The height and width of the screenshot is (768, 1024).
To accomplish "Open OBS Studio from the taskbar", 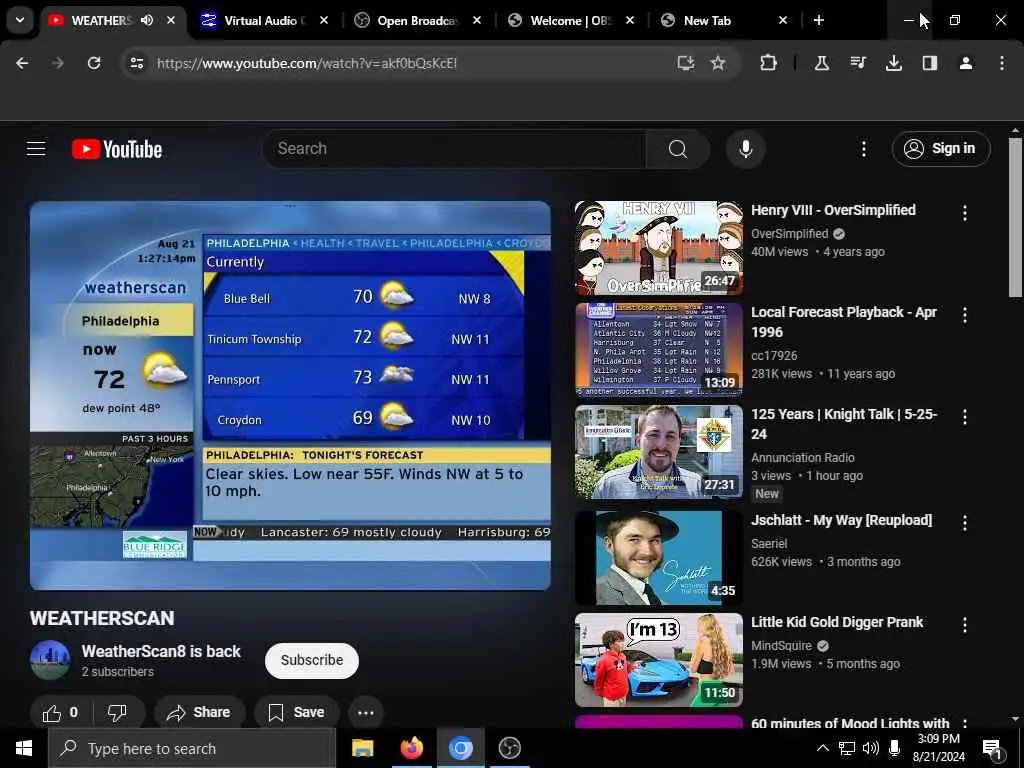I will tap(509, 748).
